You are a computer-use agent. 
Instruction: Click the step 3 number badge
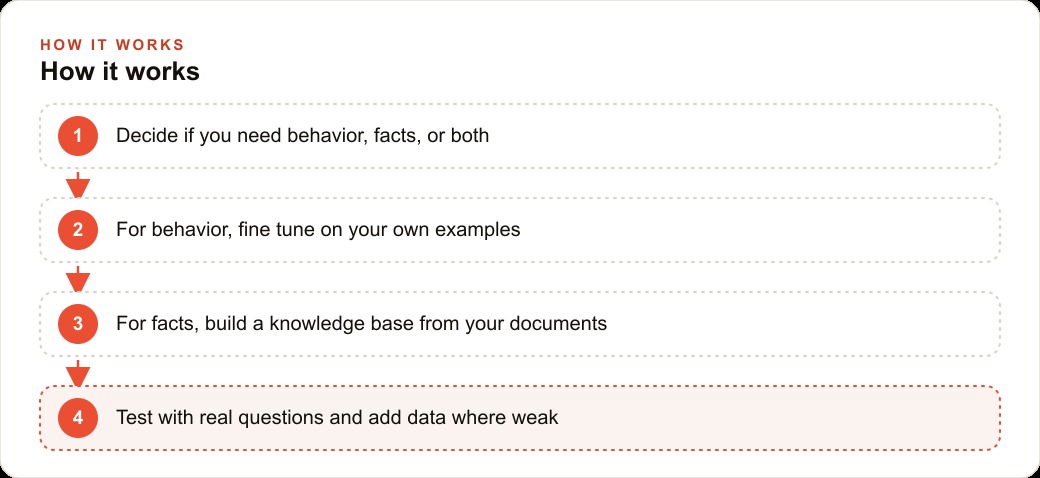[78, 324]
